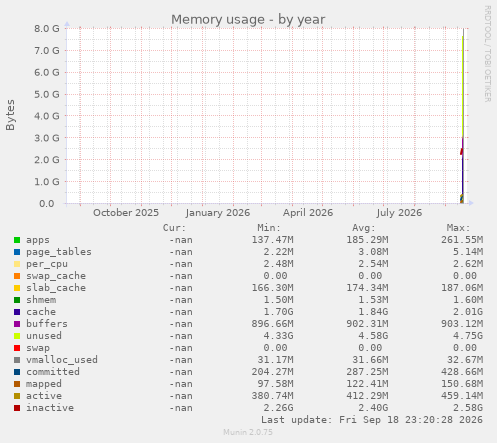Click the 'inactive' legend label

[50, 408]
